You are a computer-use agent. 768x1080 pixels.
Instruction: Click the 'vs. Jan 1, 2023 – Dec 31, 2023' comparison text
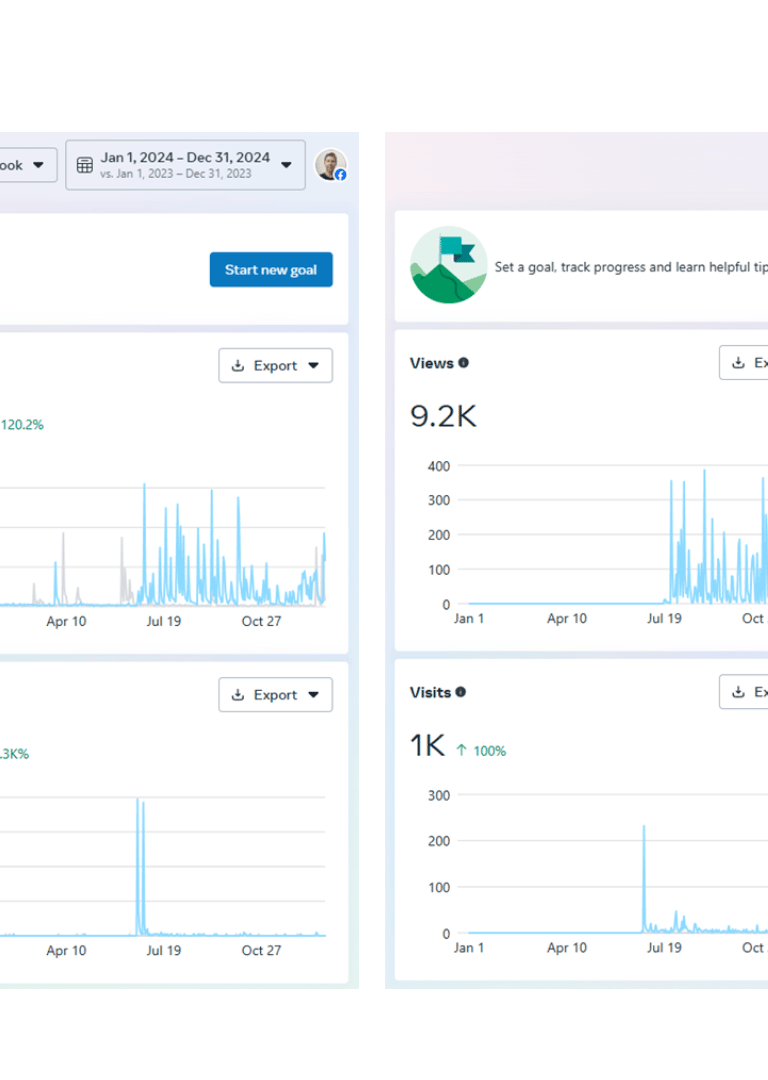point(176,174)
